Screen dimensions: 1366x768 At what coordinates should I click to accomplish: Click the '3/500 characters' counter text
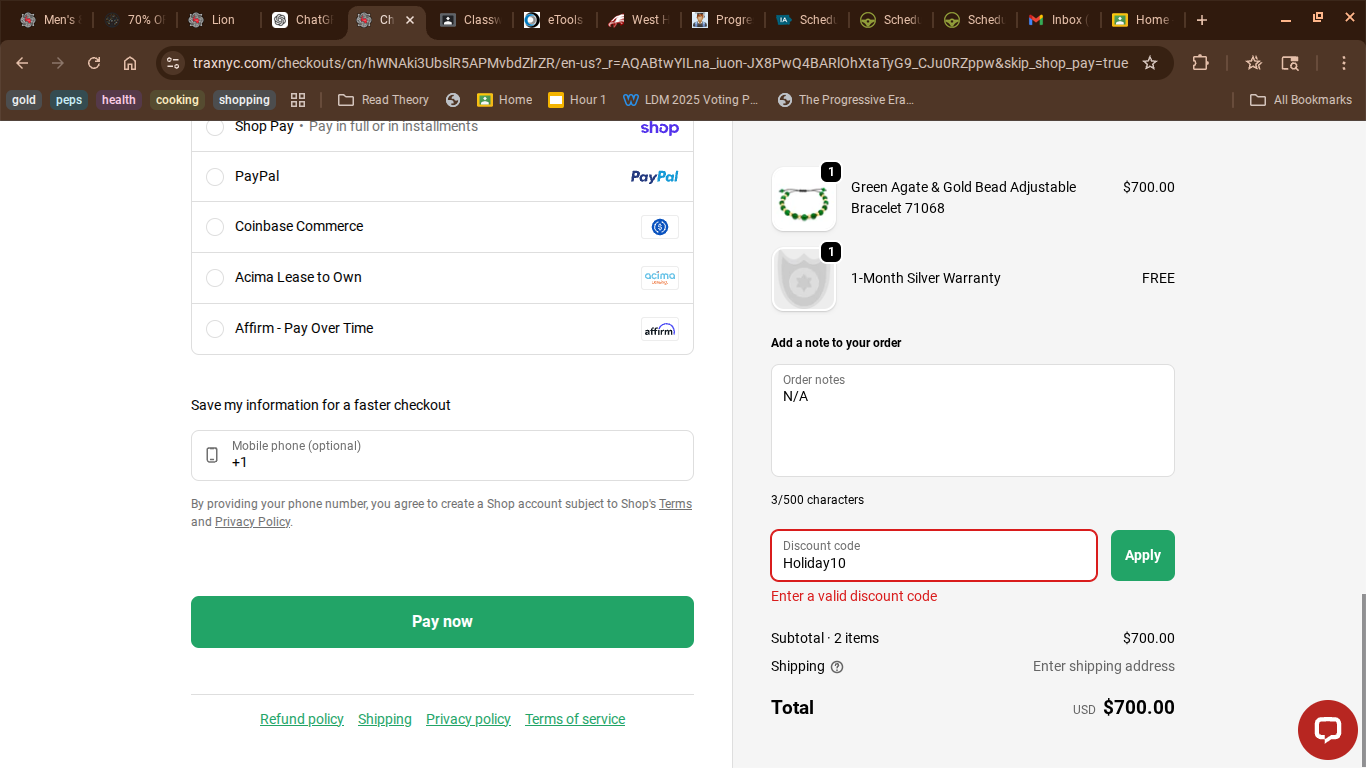tap(817, 500)
